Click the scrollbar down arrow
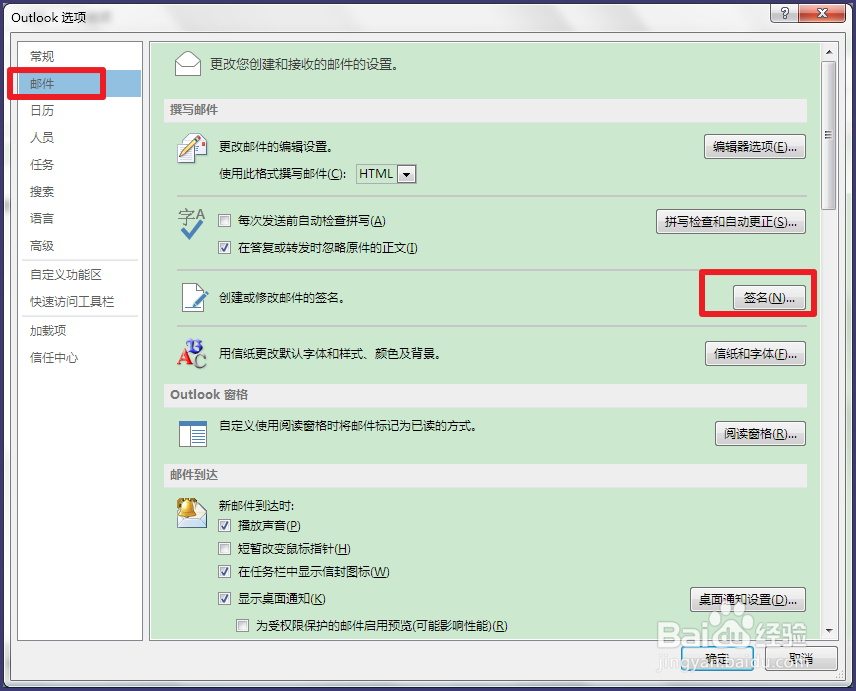Viewport: 856px width, 691px height. tap(829, 631)
